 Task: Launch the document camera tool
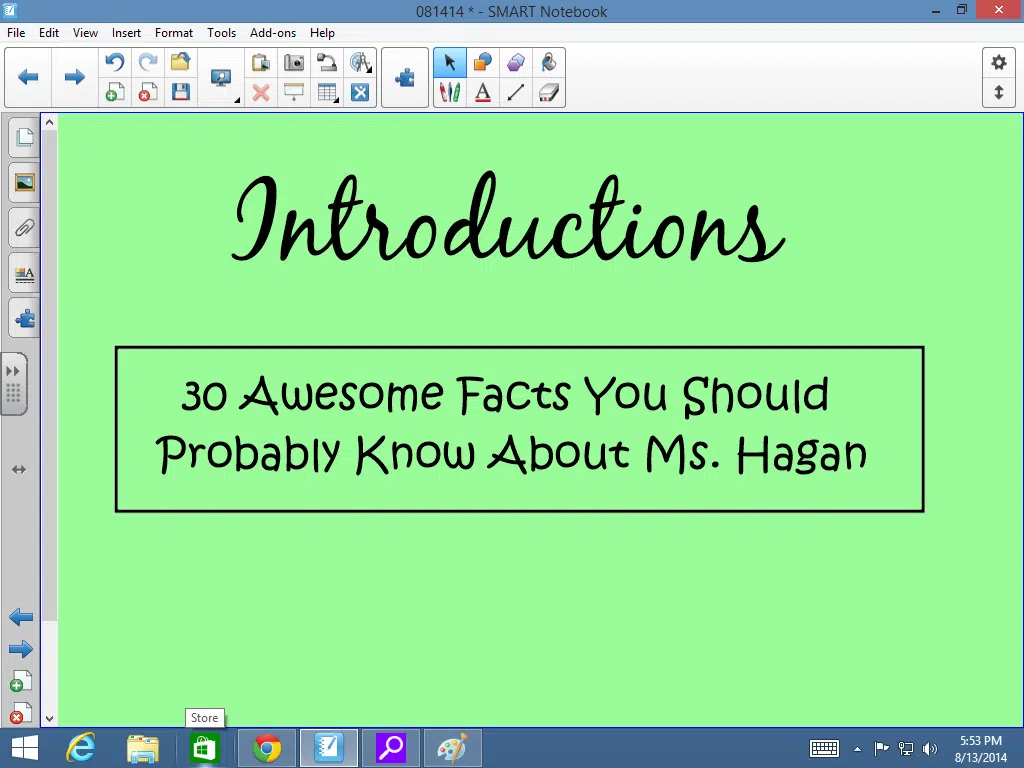(x=327, y=62)
